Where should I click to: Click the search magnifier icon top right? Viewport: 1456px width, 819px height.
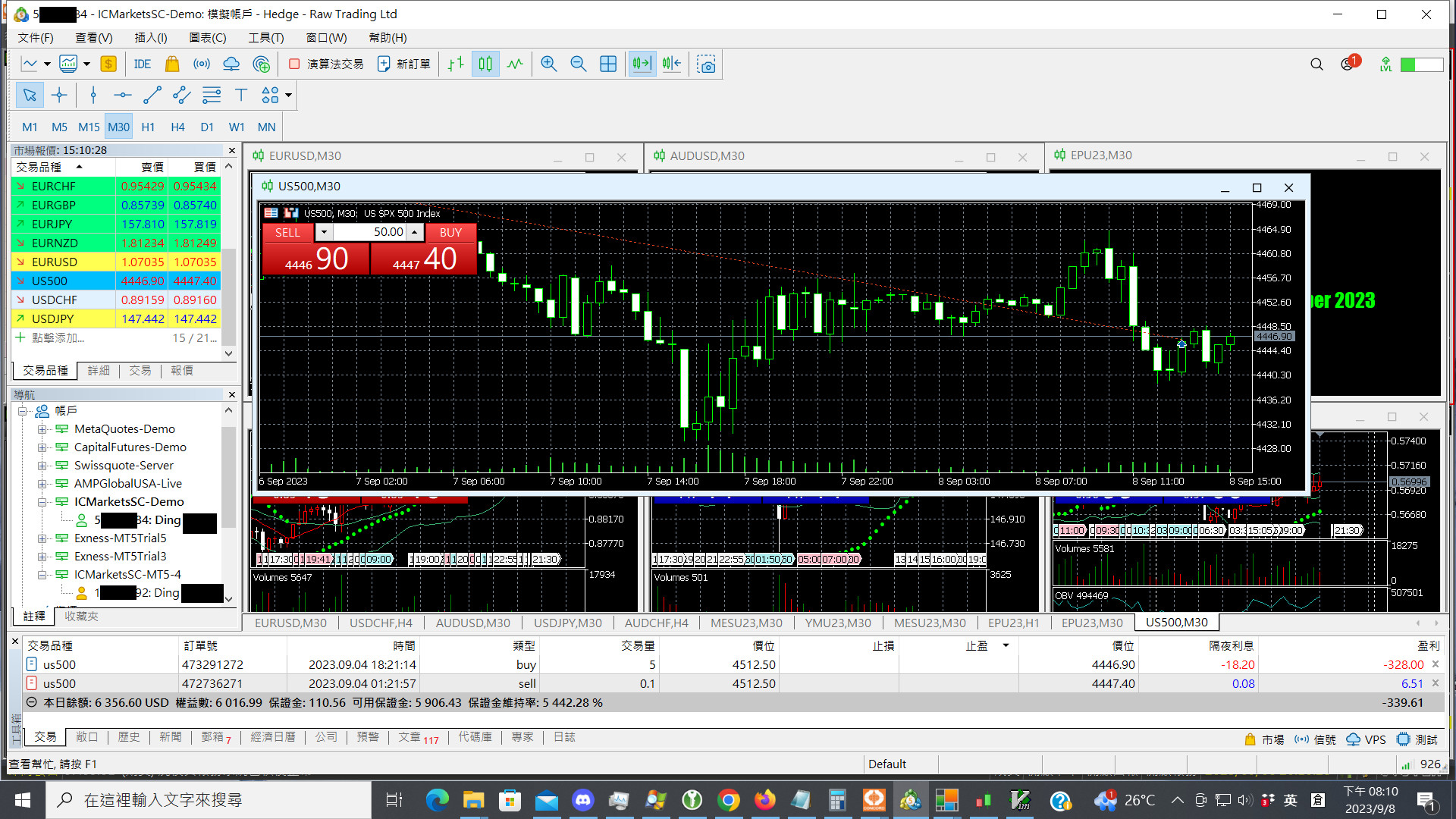pyautogui.click(x=1317, y=64)
